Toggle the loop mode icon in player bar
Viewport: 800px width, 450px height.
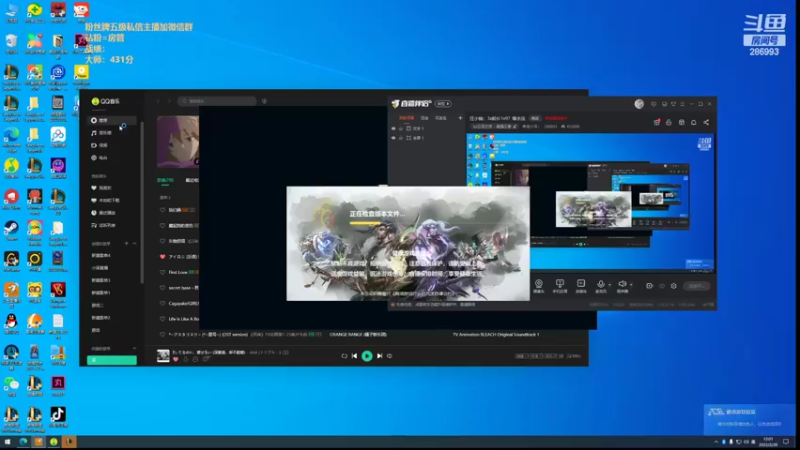[344, 356]
